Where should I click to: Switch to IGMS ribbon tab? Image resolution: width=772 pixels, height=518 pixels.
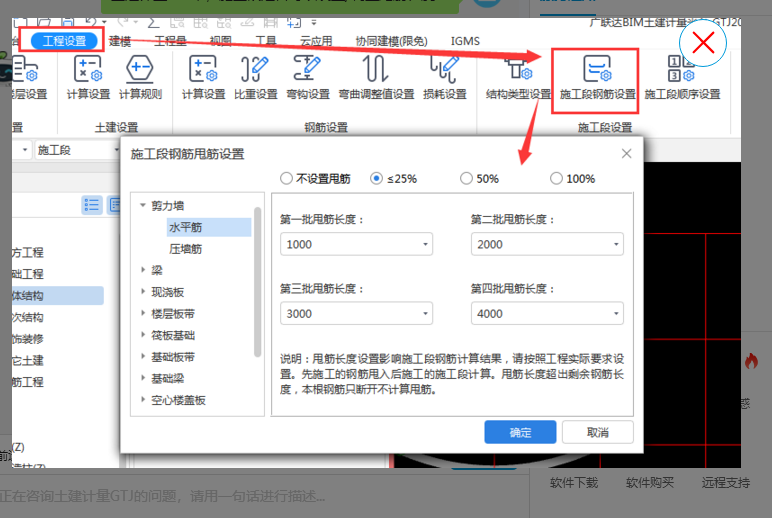point(465,41)
